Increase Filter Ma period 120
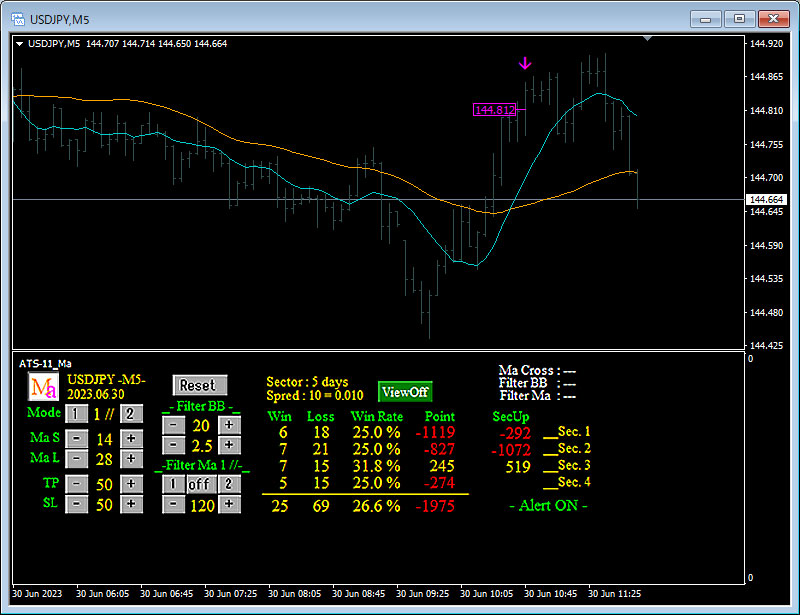800x615 pixels. tap(229, 504)
